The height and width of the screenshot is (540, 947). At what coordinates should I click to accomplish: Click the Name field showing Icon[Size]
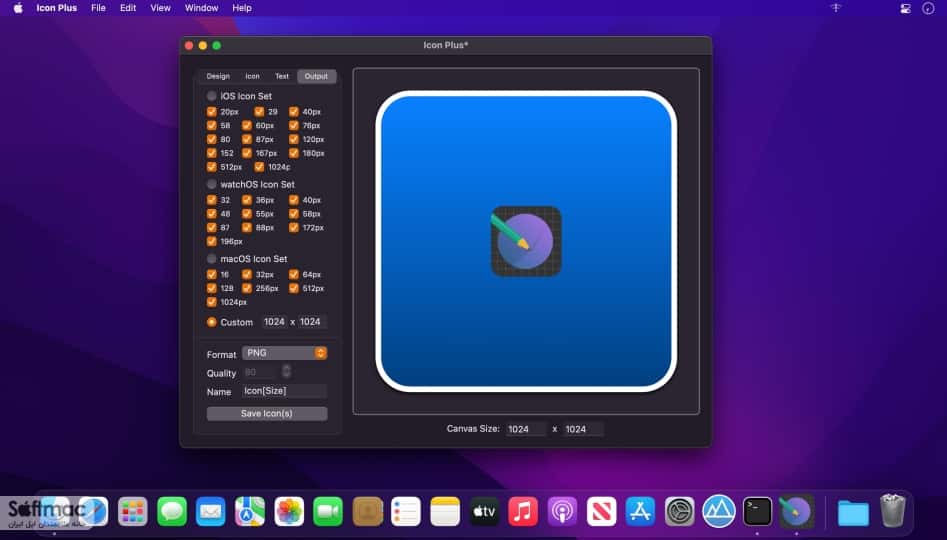coord(284,391)
